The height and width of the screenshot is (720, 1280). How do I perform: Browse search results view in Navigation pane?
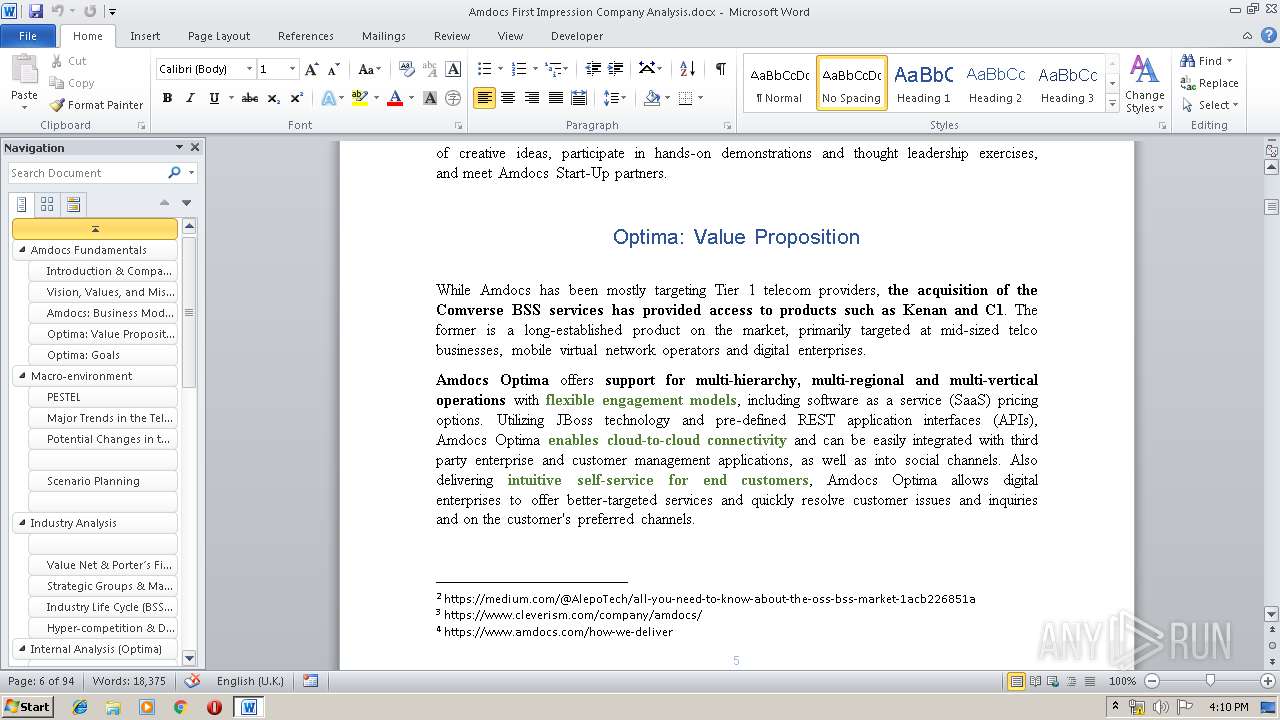73,205
